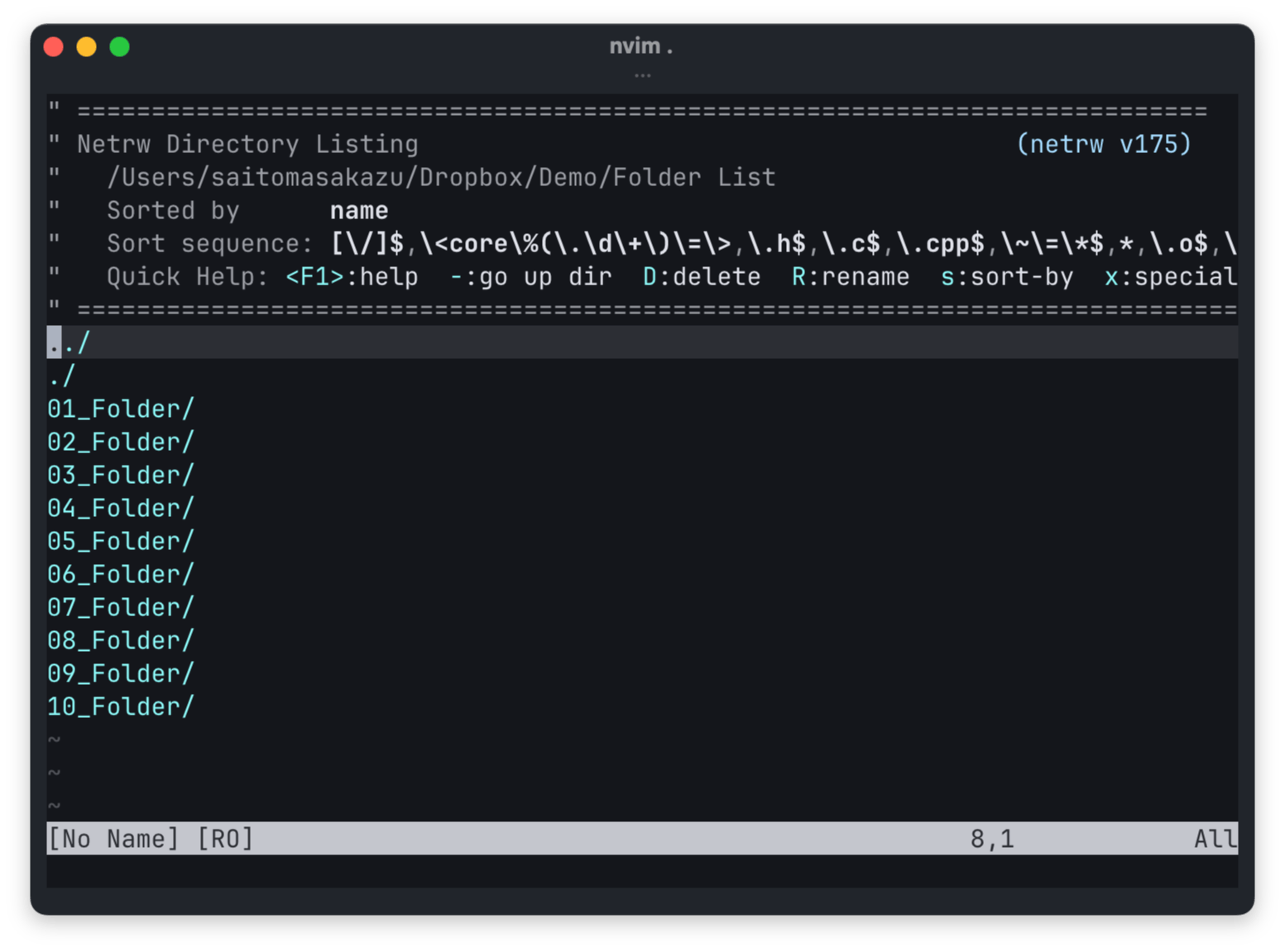Select 08_Folder/ directory line
This screenshot has height=952, width=1285.
pyautogui.click(x=120, y=640)
